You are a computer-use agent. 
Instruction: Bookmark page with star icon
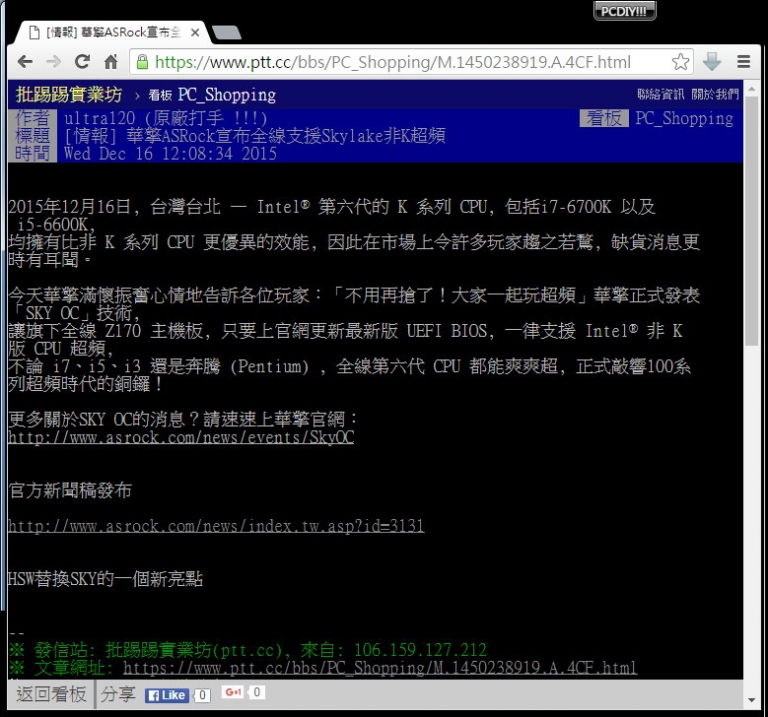680,62
